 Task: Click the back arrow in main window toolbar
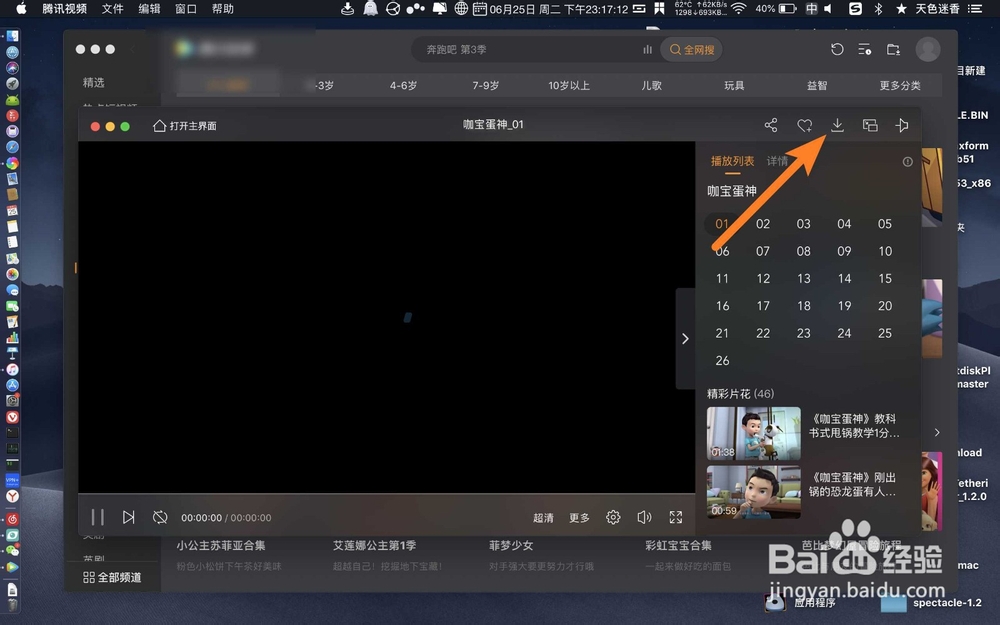point(133,49)
